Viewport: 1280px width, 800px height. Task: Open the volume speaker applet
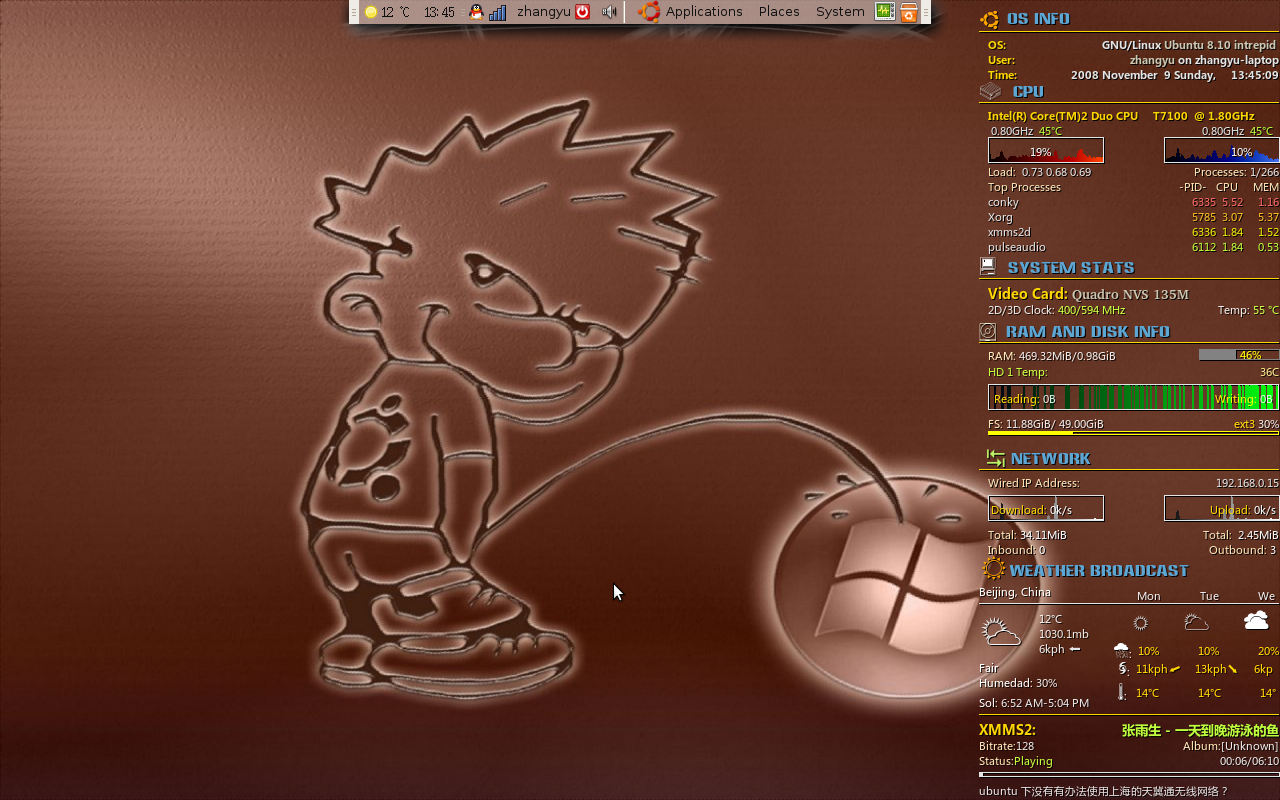pos(609,12)
